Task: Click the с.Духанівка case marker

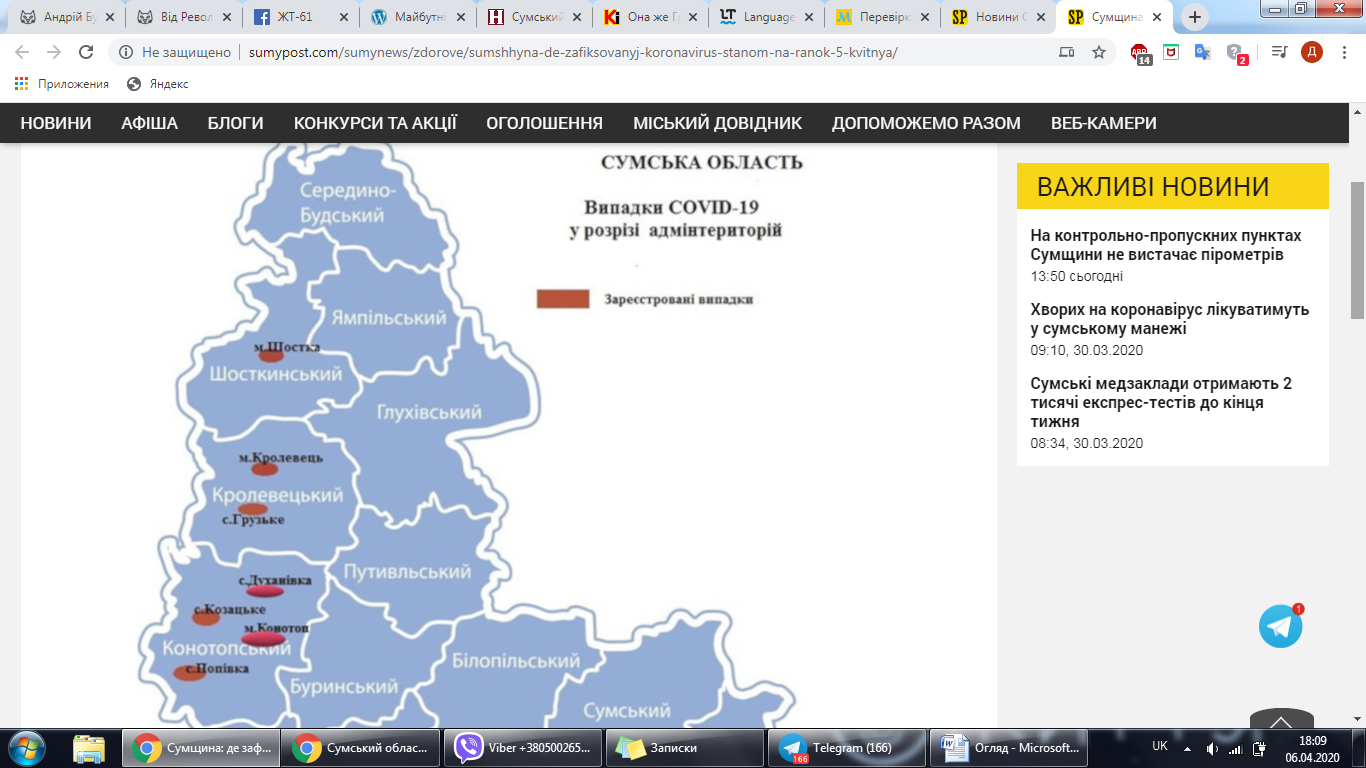Action: click(x=266, y=591)
